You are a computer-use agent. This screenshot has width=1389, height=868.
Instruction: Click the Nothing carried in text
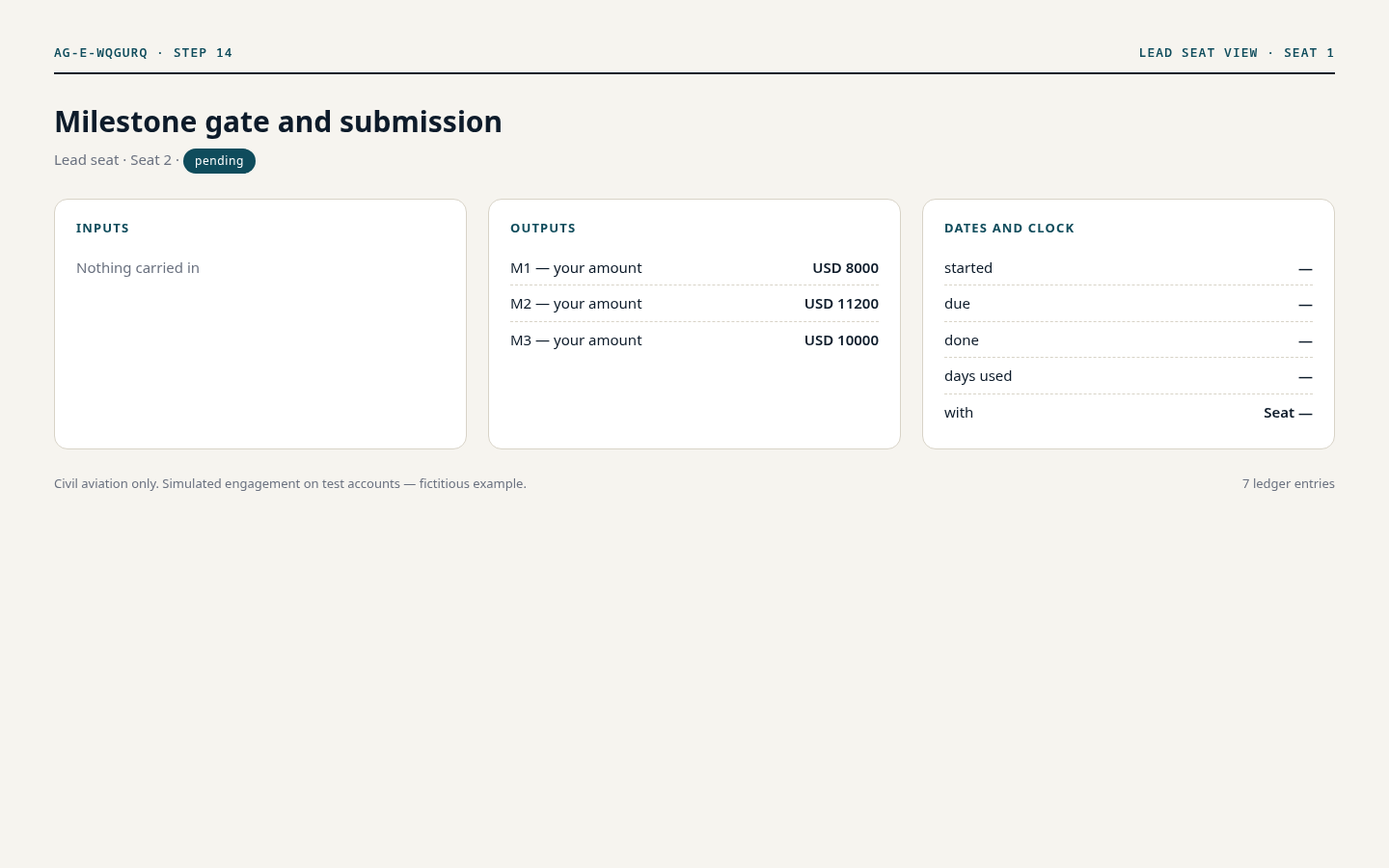(x=138, y=268)
